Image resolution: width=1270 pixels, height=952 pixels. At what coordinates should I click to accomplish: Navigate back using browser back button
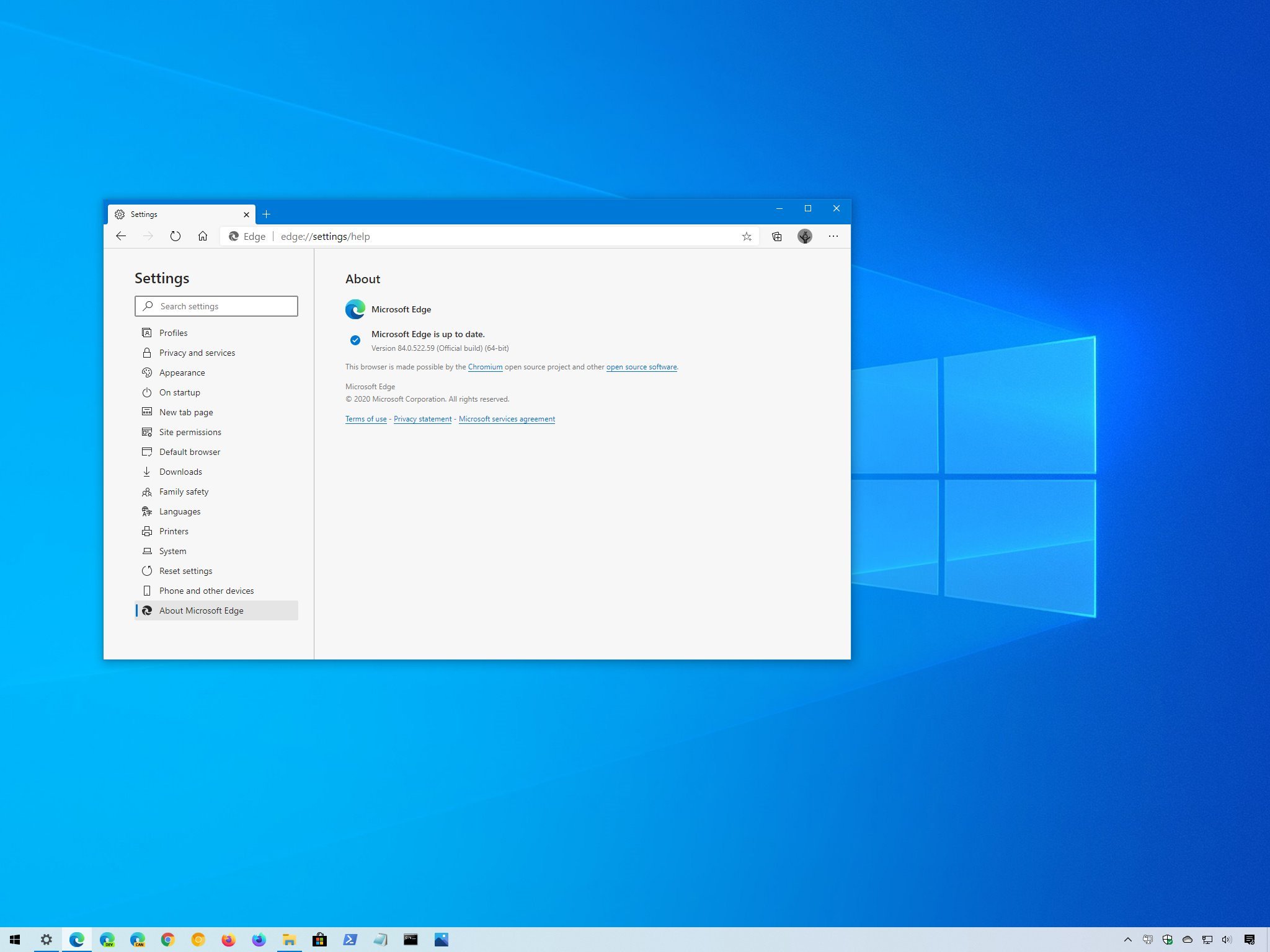(x=121, y=236)
